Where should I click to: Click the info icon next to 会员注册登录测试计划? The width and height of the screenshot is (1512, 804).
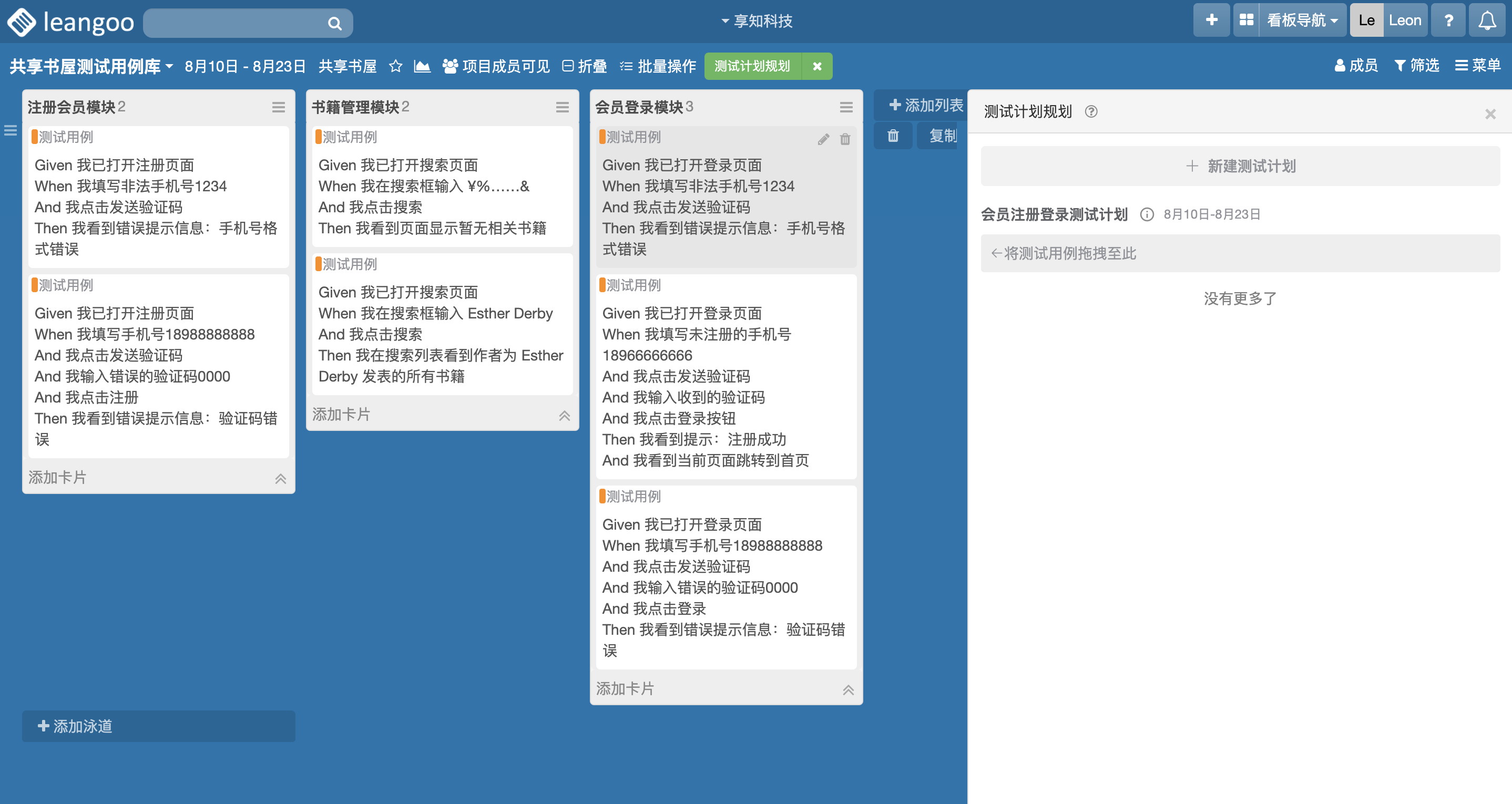[x=1146, y=214]
